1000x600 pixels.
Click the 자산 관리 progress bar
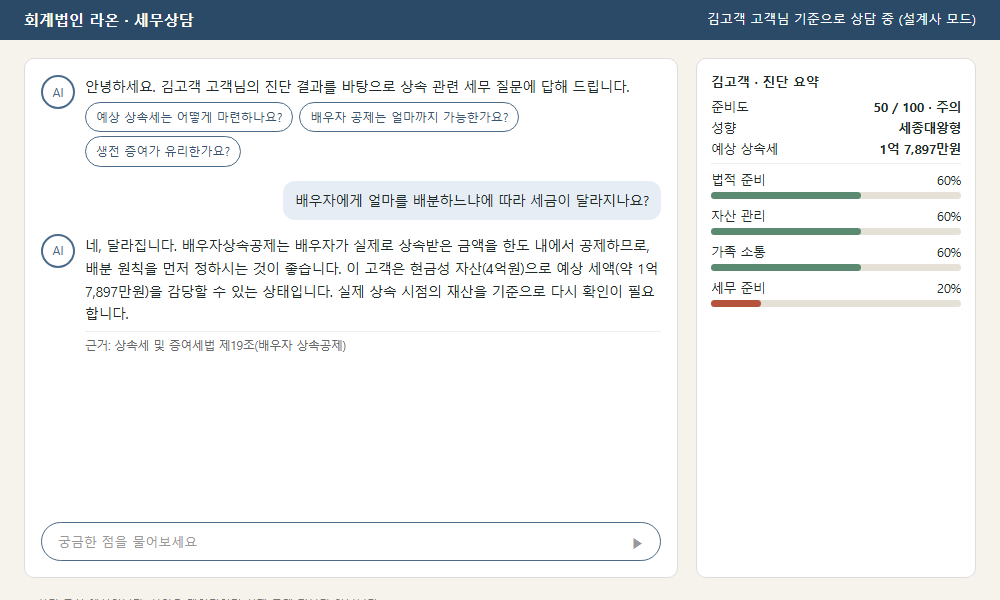[x=835, y=231]
